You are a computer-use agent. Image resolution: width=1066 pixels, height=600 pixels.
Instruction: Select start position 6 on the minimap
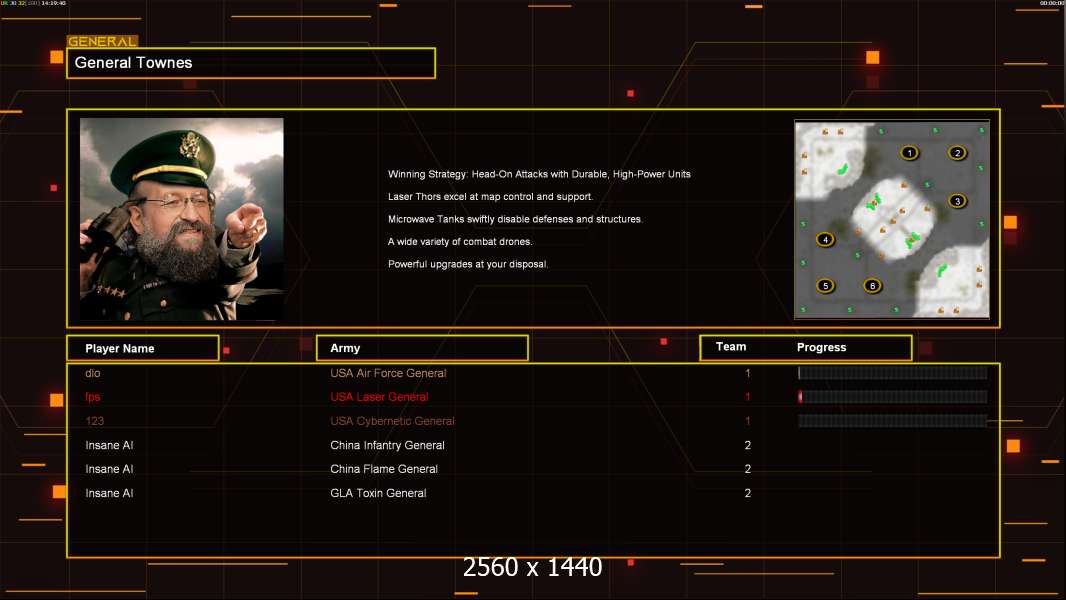[x=872, y=286]
